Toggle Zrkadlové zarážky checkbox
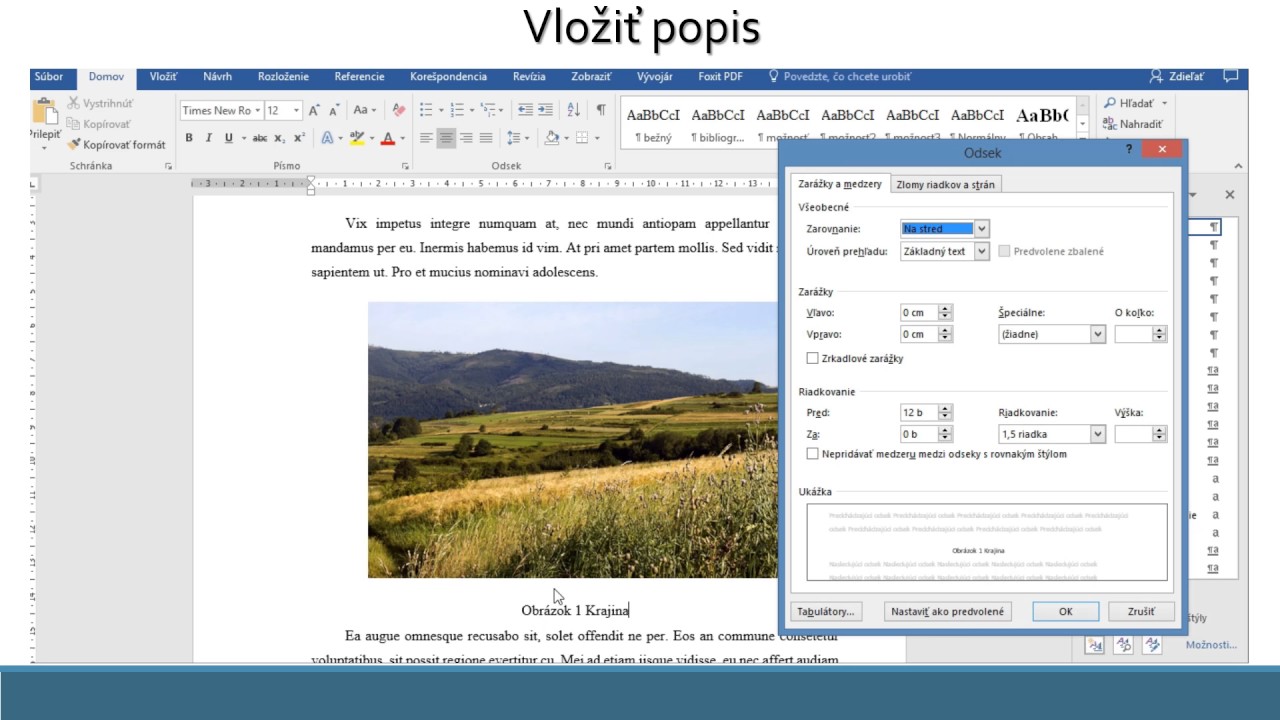This screenshot has width=1280, height=720. [812, 358]
